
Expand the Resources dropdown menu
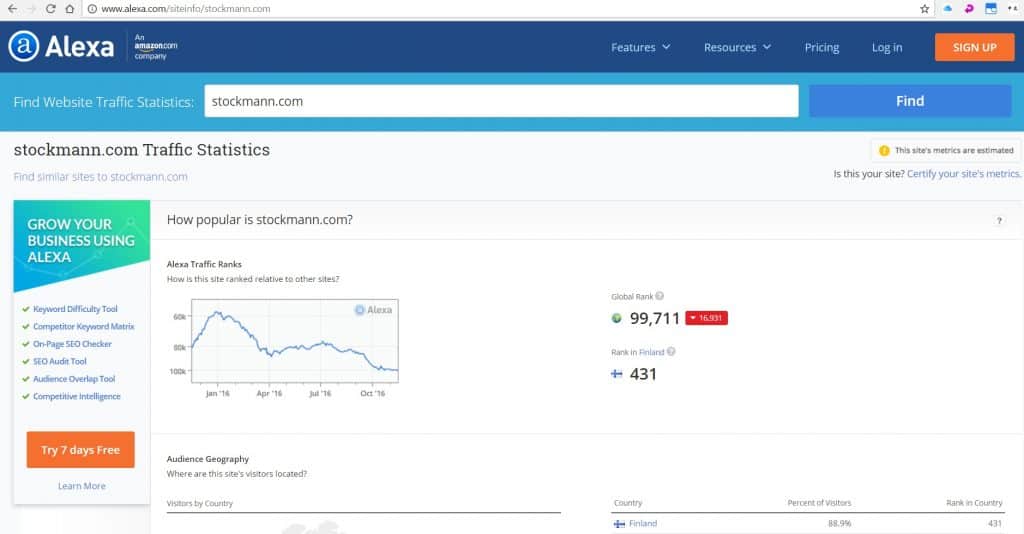click(x=737, y=47)
